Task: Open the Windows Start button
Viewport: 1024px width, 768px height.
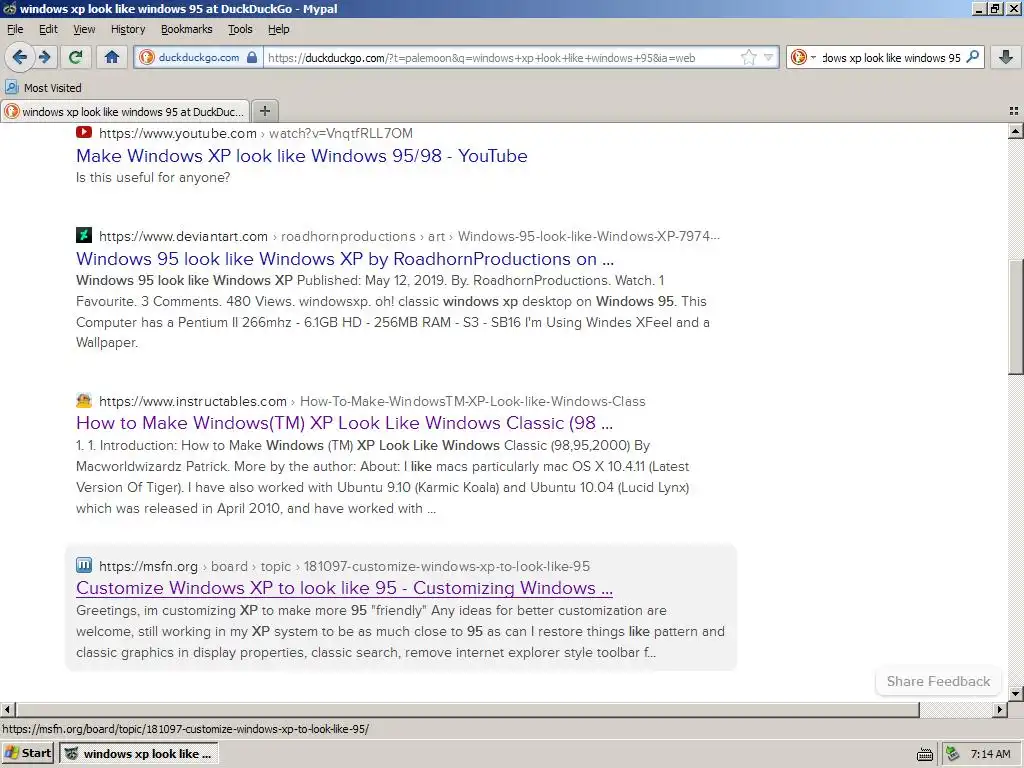Action: (28, 754)
